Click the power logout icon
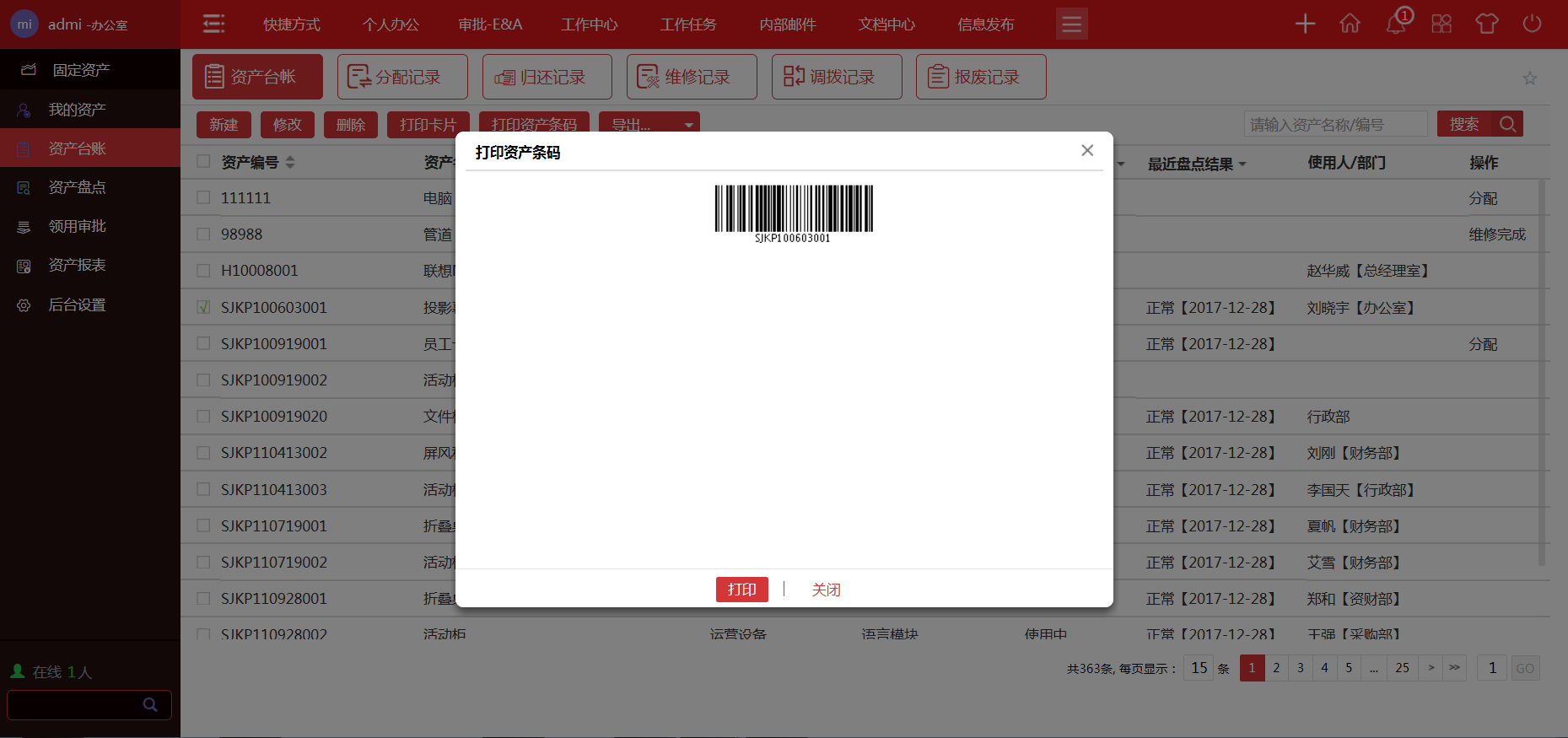Viewport: 1568px width, 738px height. click(x=1532, y=24)
